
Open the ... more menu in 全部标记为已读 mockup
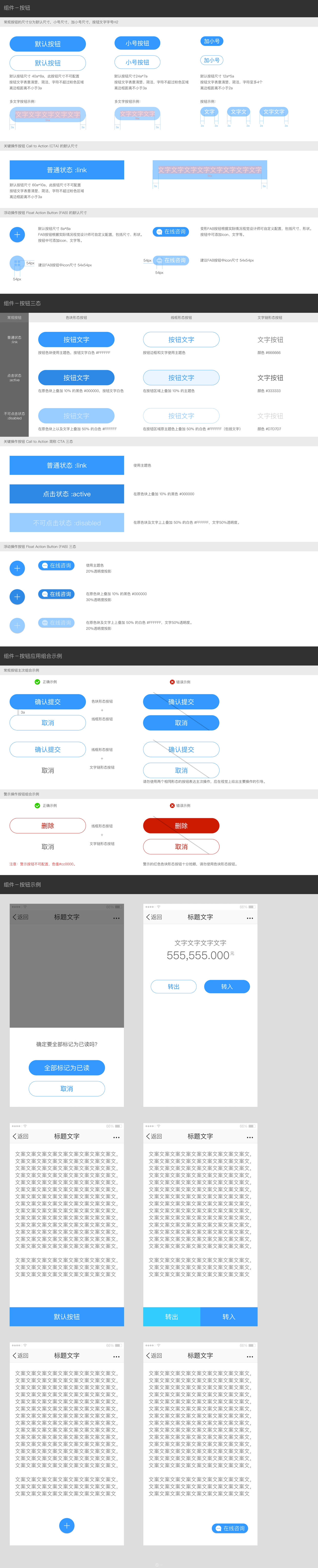(116, 919)
